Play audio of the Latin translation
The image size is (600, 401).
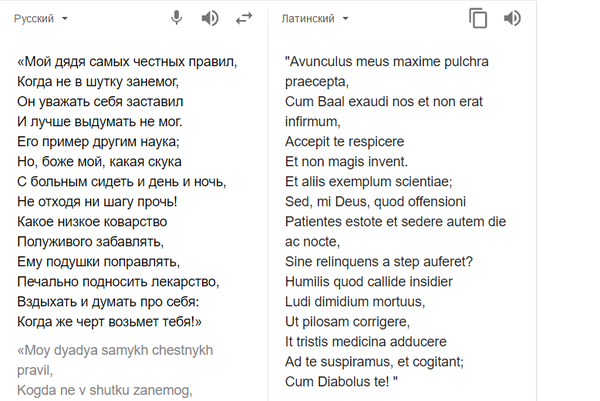[x=512, y=18]
